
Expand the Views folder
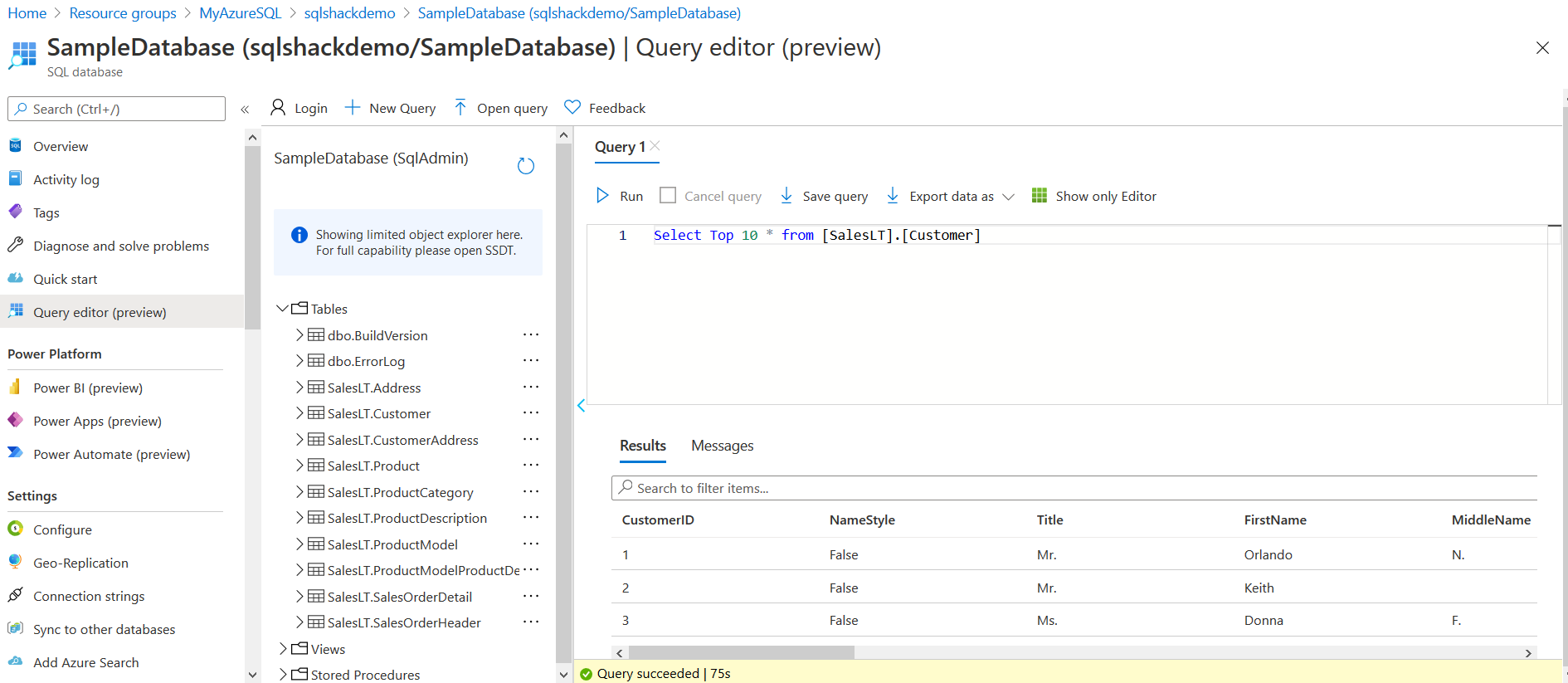tap(283, 649)
